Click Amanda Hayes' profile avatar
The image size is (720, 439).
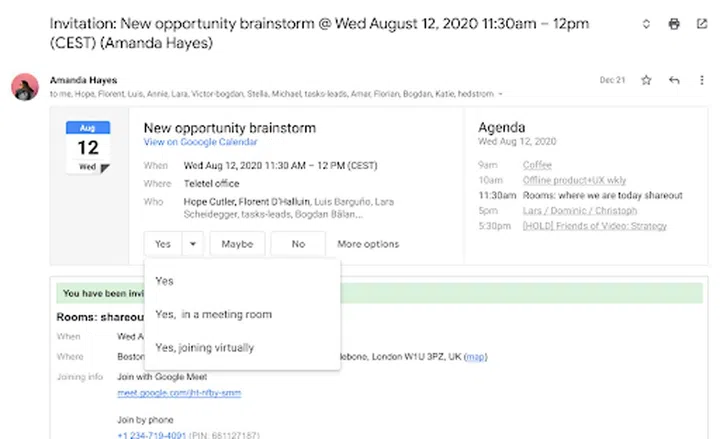click(x=25, y=87)
